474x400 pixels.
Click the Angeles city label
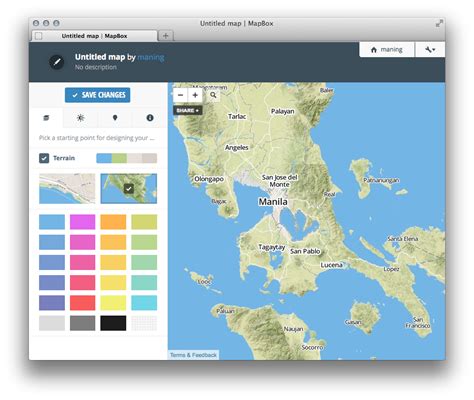click(x=237, y=147)
